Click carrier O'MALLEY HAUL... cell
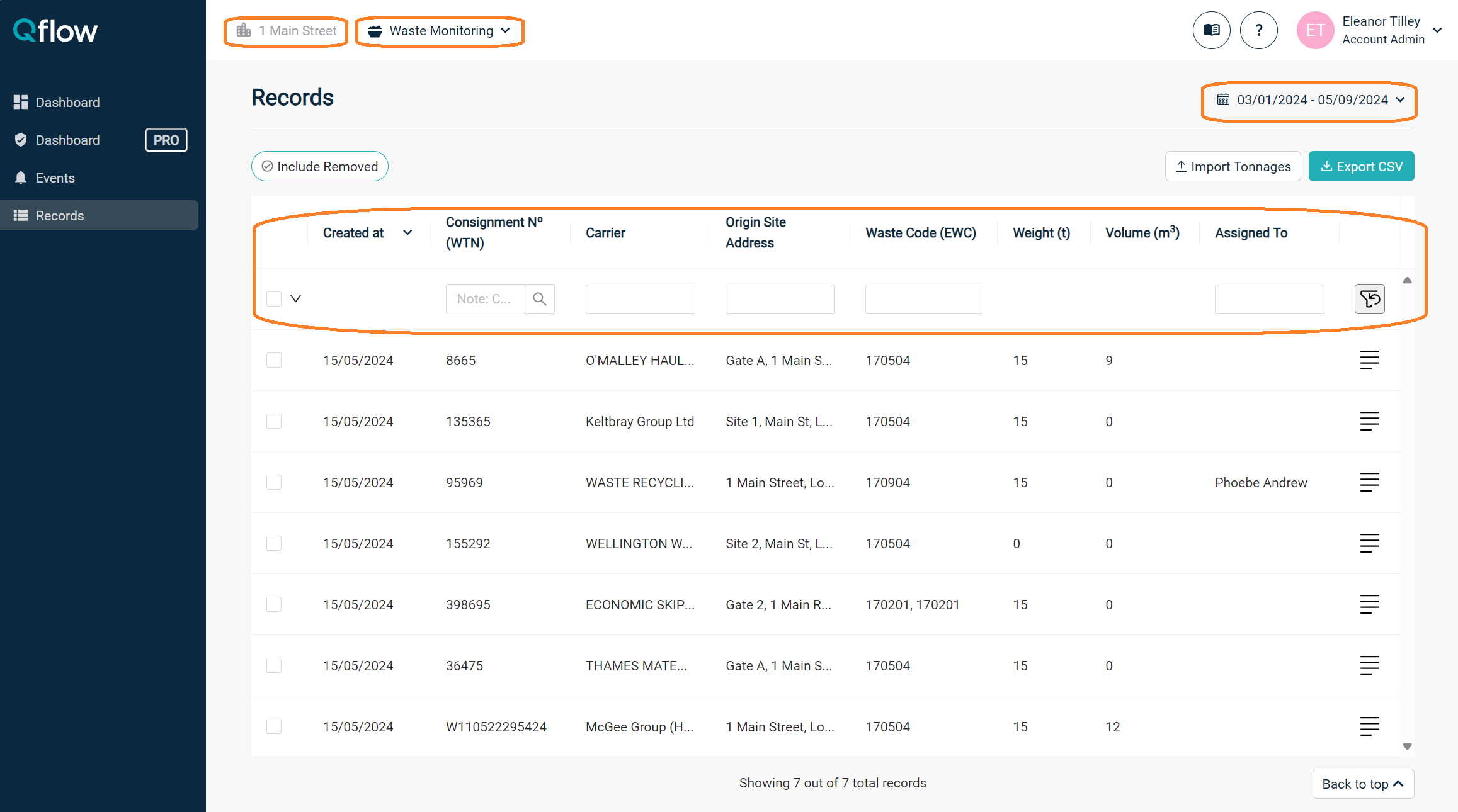Viewport: 1458px width, 812px height. (640, 361)
